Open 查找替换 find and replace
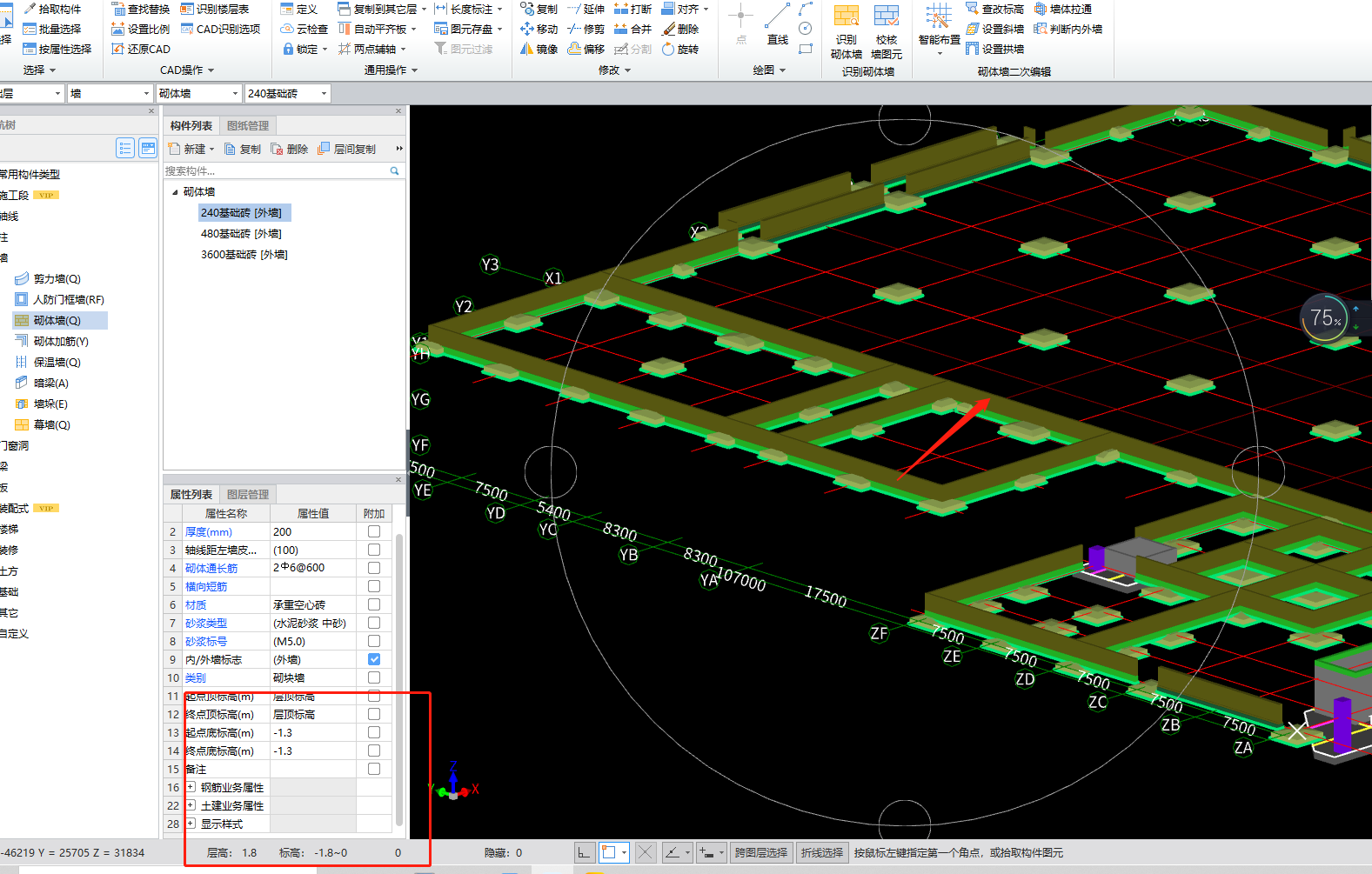The width and height of the screenshot is (1372, 874). pyautogui.click(x=140, y=9)
